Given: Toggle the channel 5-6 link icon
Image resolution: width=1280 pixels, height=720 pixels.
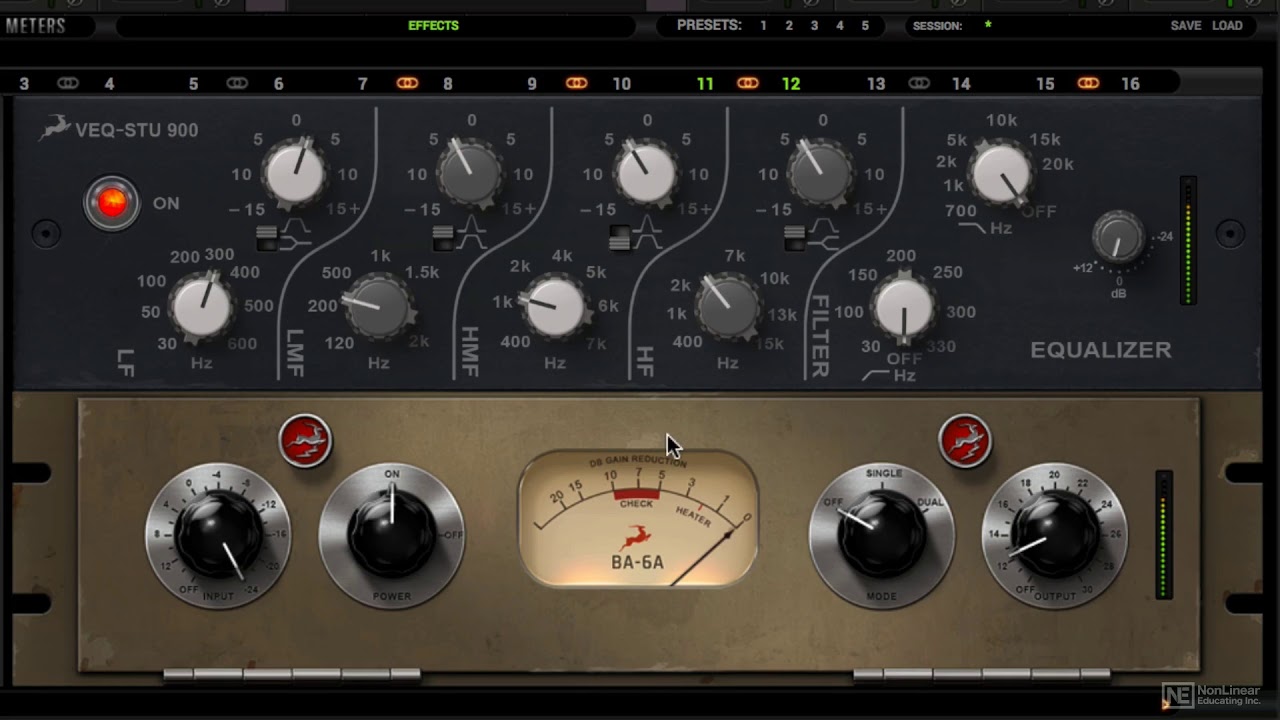Looking at the screenshot, I should coord(237,83).
